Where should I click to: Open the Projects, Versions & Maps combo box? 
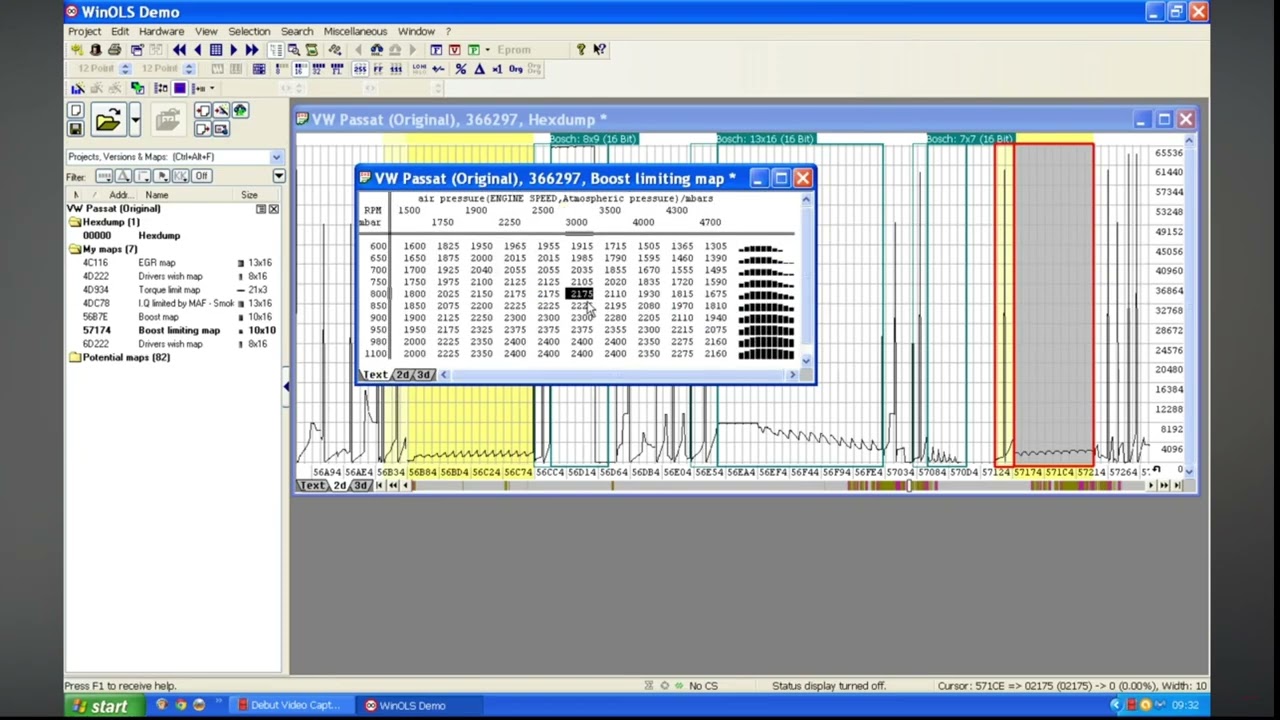tap(174, 157)
